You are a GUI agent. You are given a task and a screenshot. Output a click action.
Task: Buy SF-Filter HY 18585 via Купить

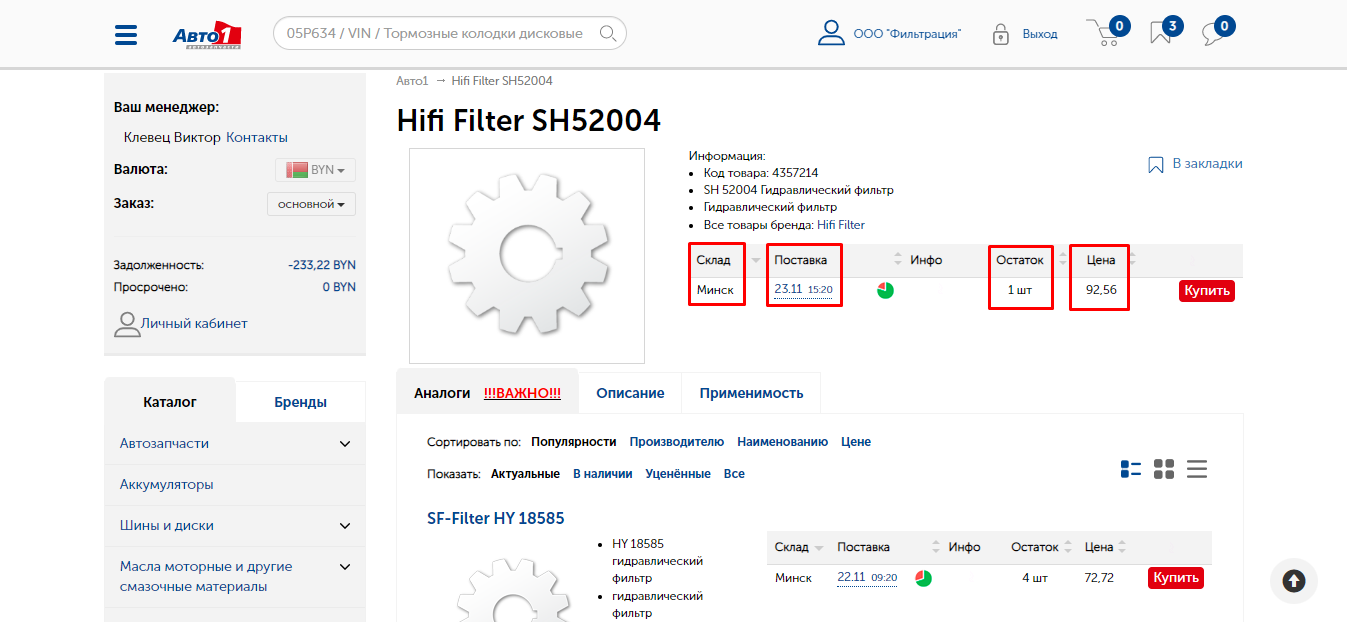(x=1176, y=578)
